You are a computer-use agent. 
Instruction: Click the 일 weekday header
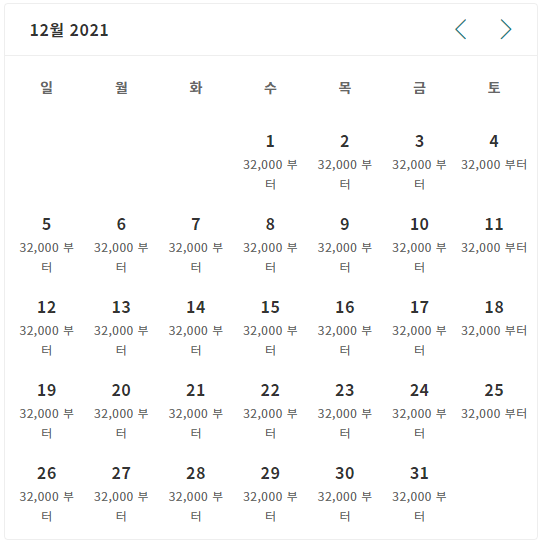click(x=47, y=87)
